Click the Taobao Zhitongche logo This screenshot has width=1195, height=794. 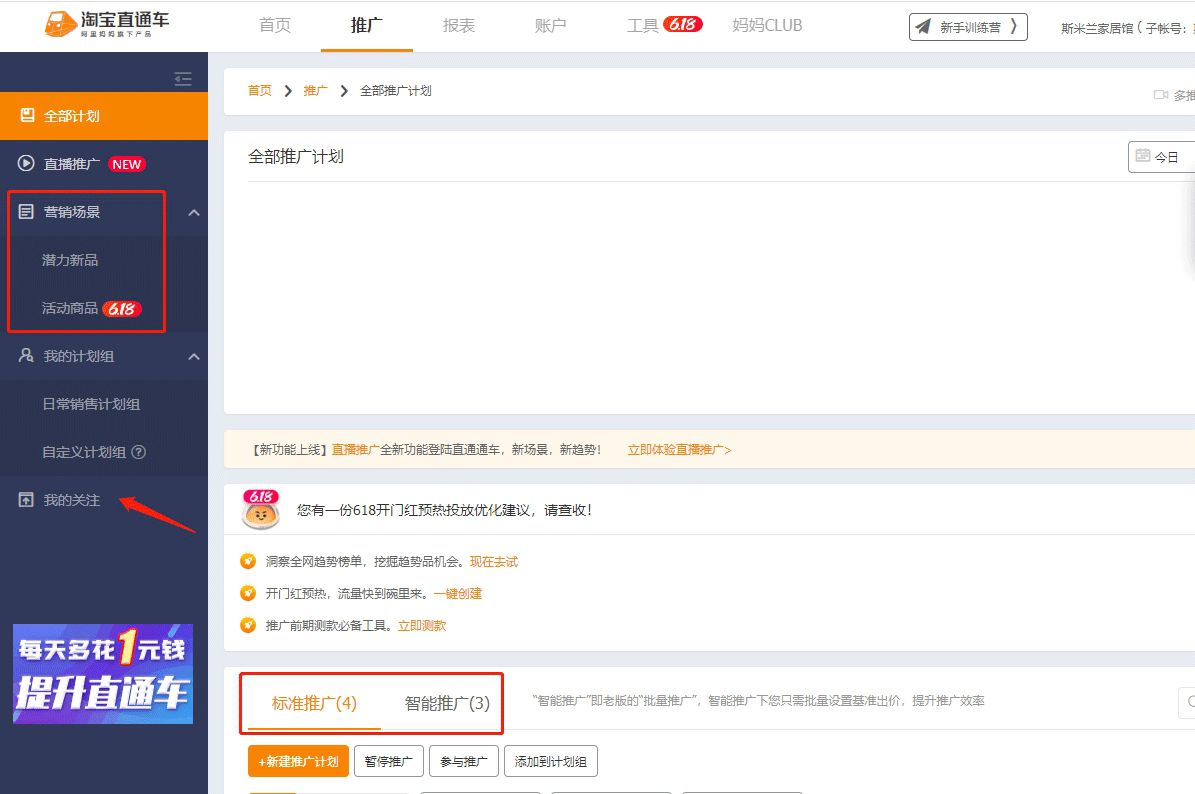tap(106, 25)
